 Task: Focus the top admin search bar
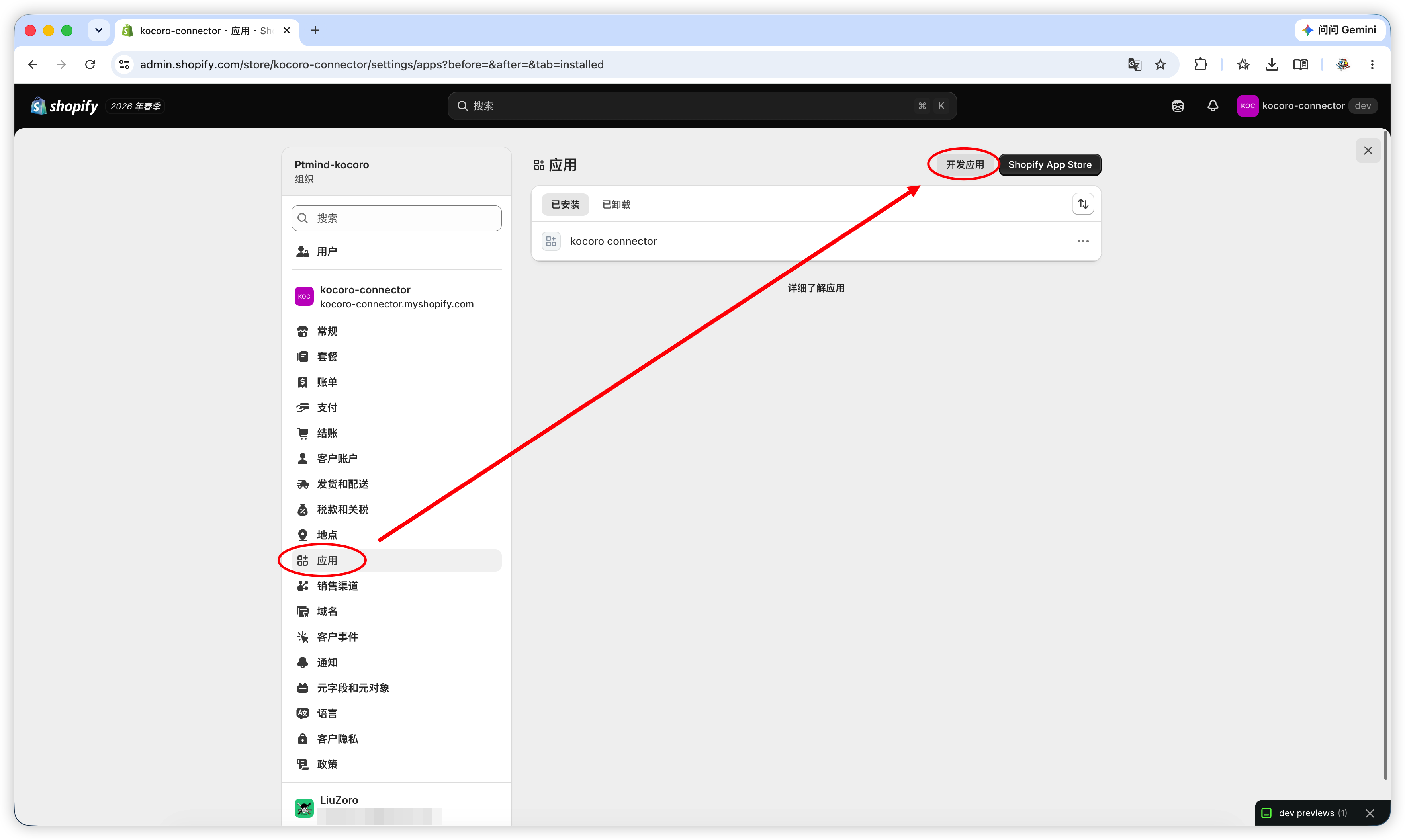[x=702, y=106]
